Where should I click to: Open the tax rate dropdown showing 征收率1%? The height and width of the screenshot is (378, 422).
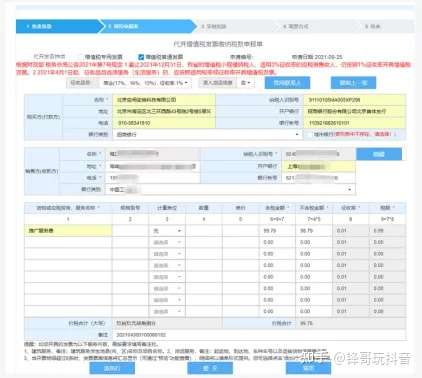click(146, 83)
